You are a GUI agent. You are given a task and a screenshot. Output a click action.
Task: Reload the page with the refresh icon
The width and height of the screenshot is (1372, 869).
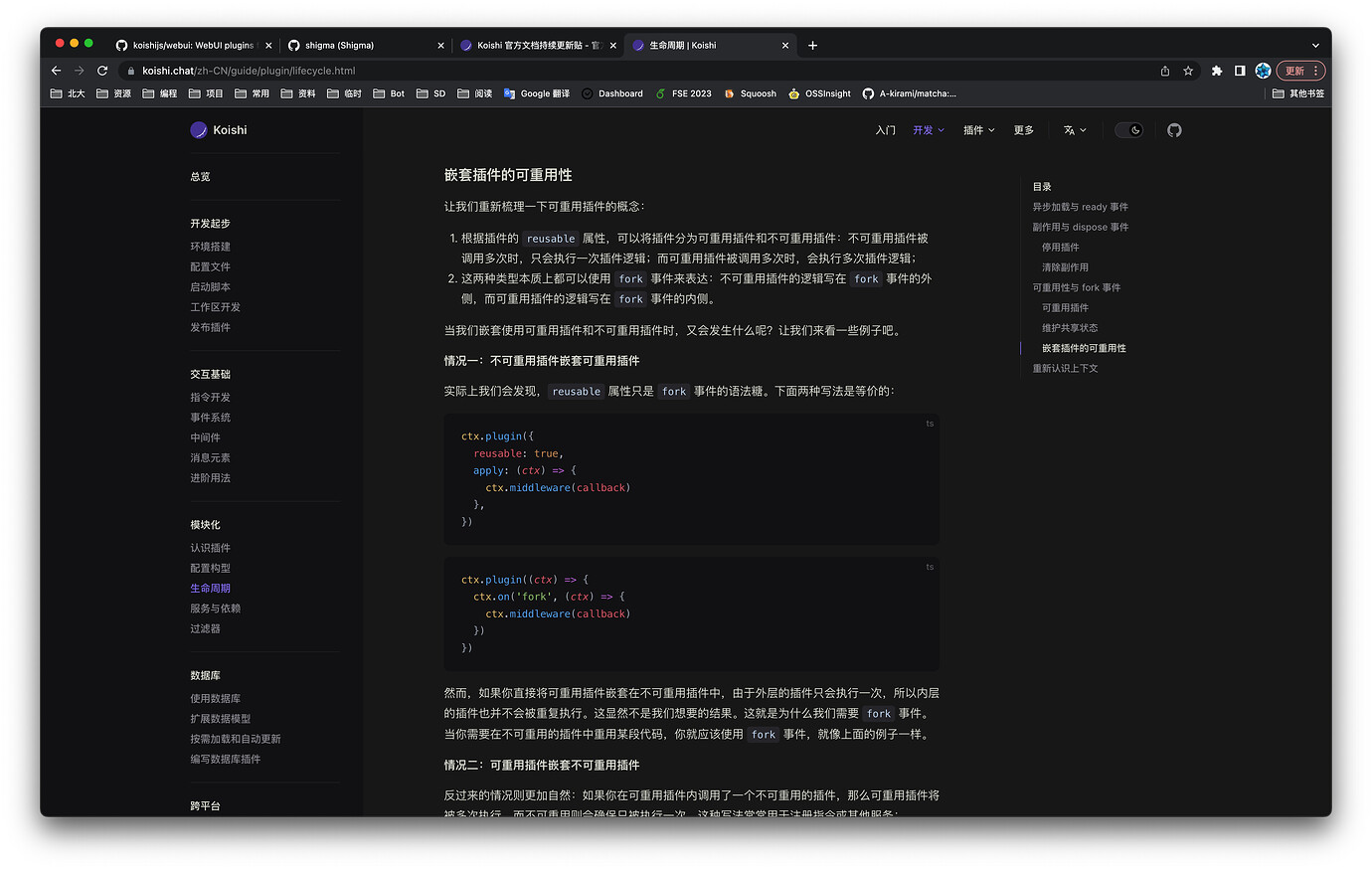pos(102,71)
